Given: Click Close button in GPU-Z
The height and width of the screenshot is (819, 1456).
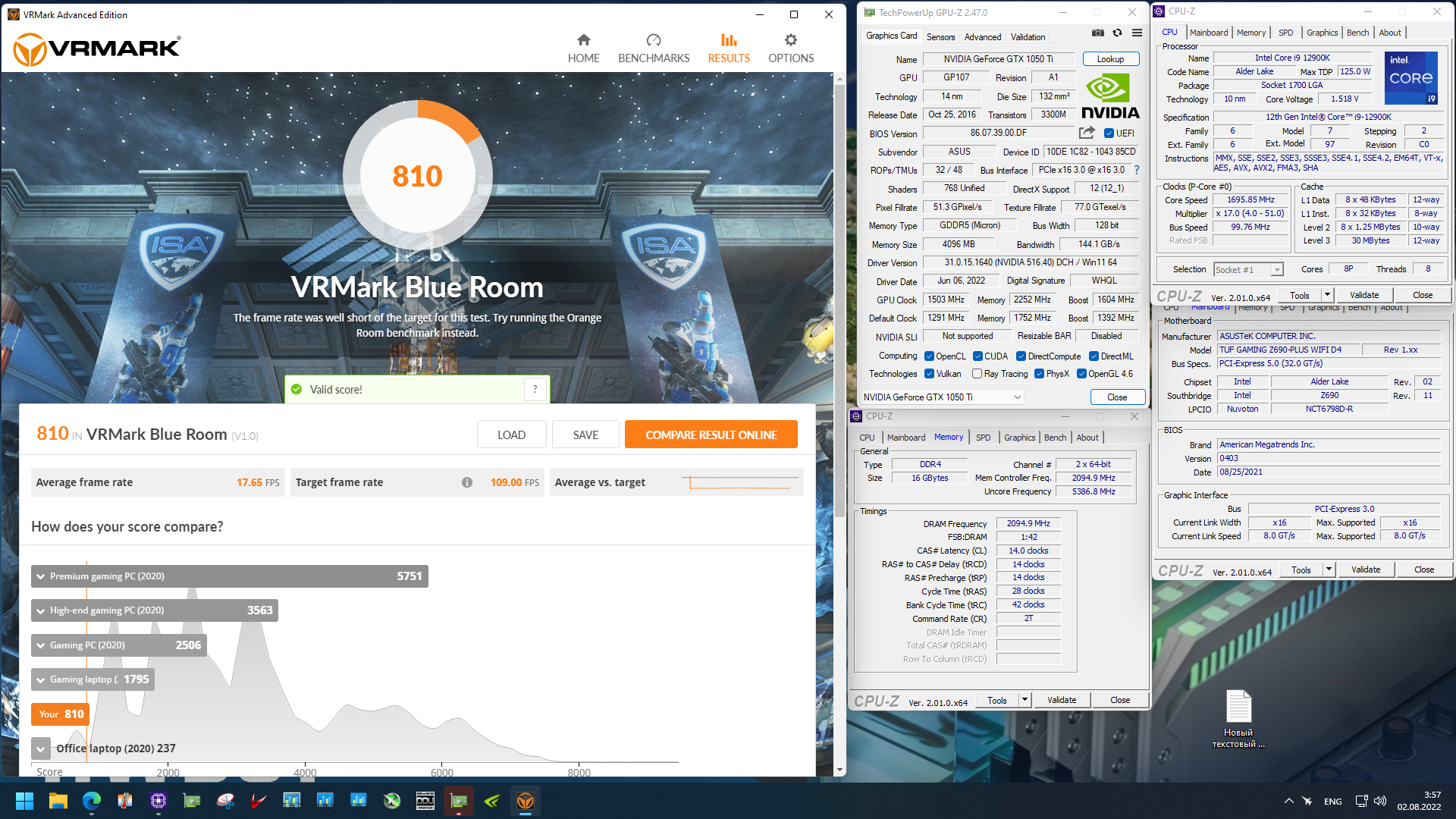Looking at the screenshot, I should [x=1117, y=397].
